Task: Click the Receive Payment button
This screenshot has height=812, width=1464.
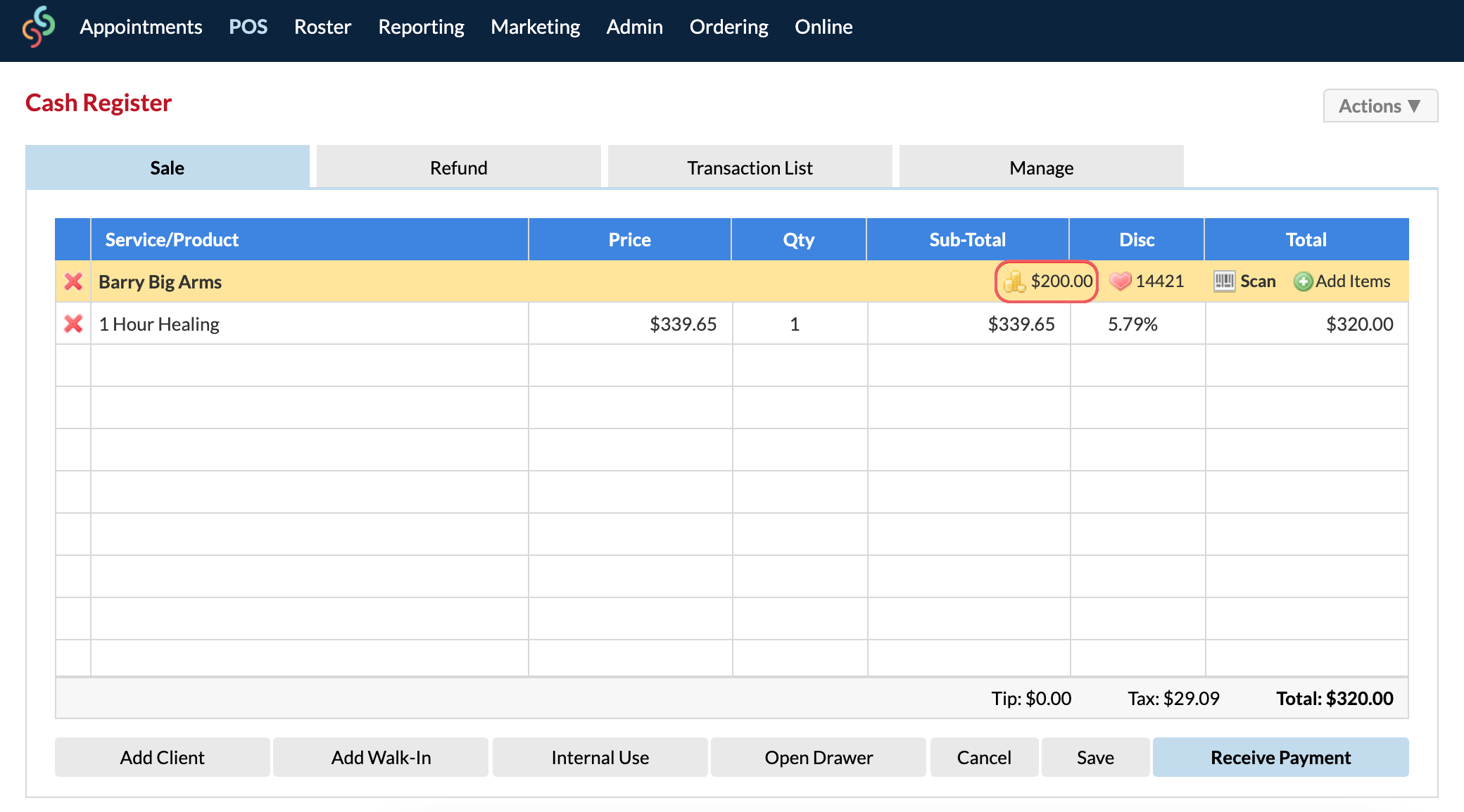Action: tap(1281, 757)
